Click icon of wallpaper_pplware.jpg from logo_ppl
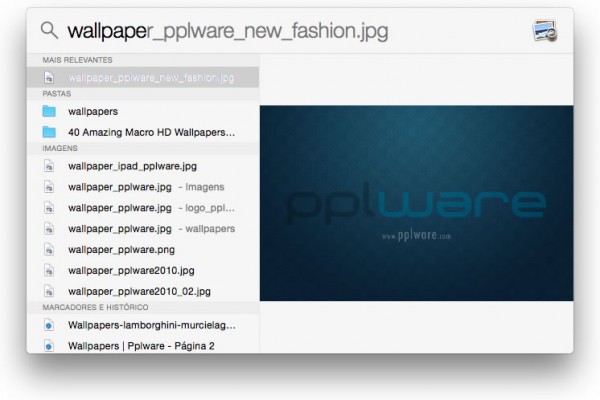 tap(49, 208)
